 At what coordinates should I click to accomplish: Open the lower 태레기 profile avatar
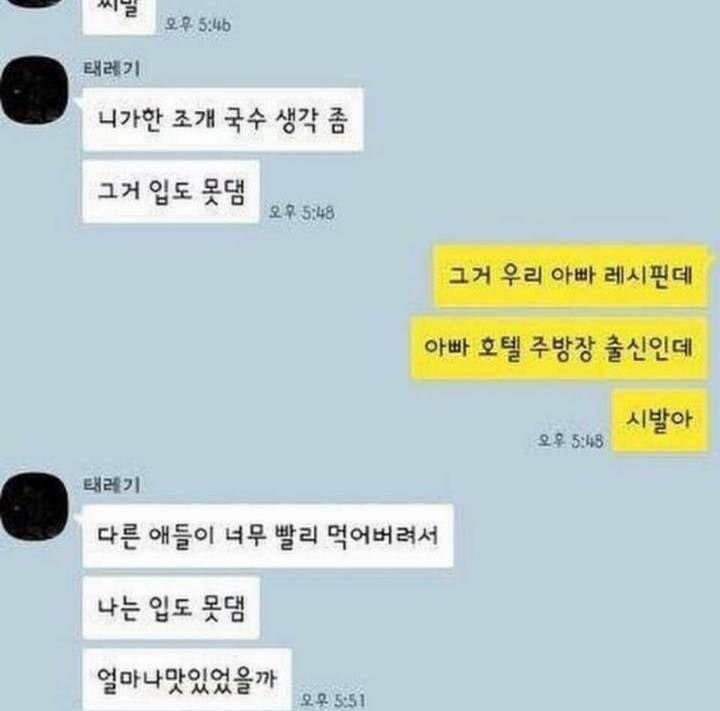[34, 506]
